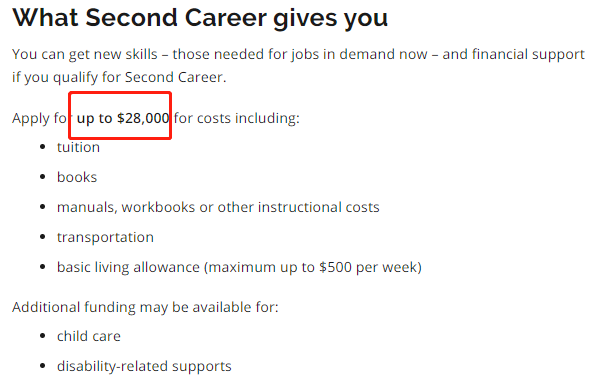The width and height of the screenshot is (599, 381).
Task: Click the phrase if you qualify for Second Career
Action: click(x=119, y=77)
